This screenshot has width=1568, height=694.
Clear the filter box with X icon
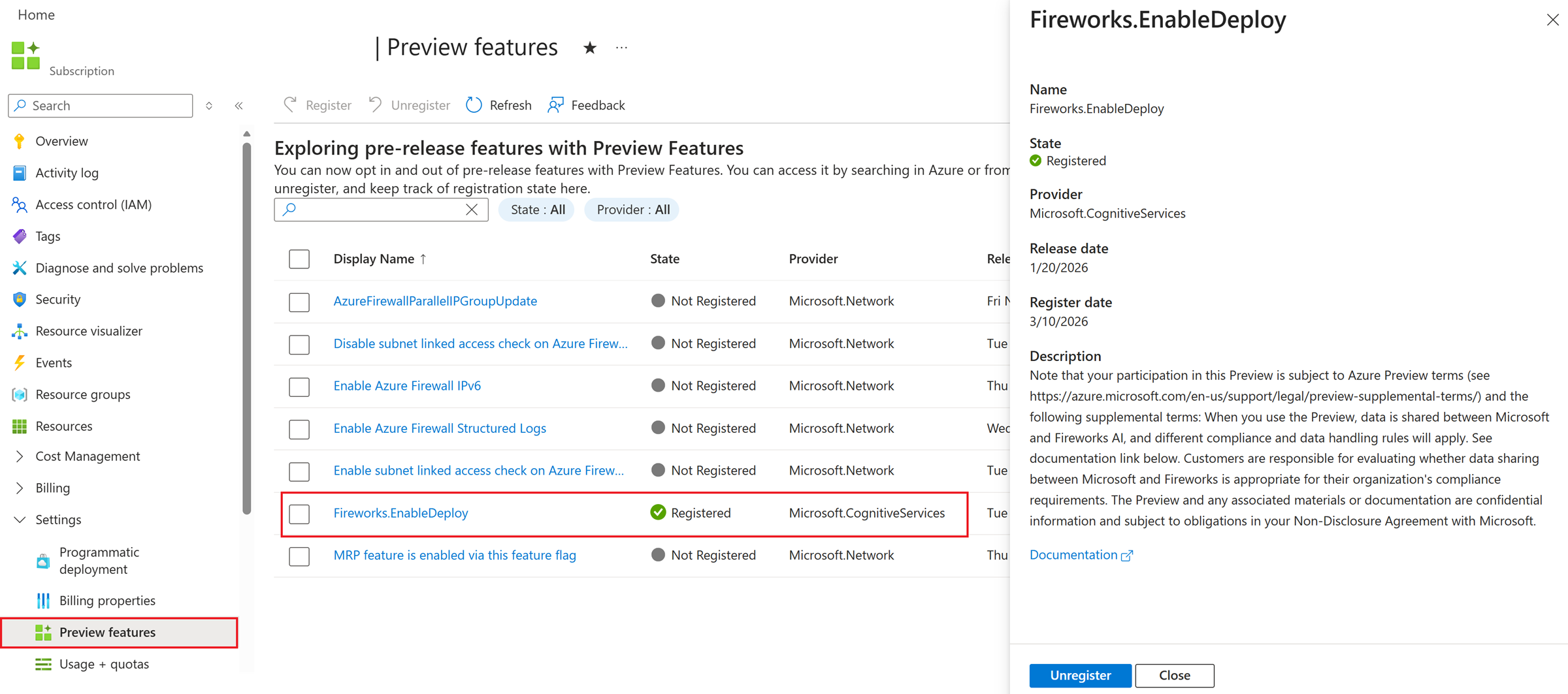tap(472, 210)
